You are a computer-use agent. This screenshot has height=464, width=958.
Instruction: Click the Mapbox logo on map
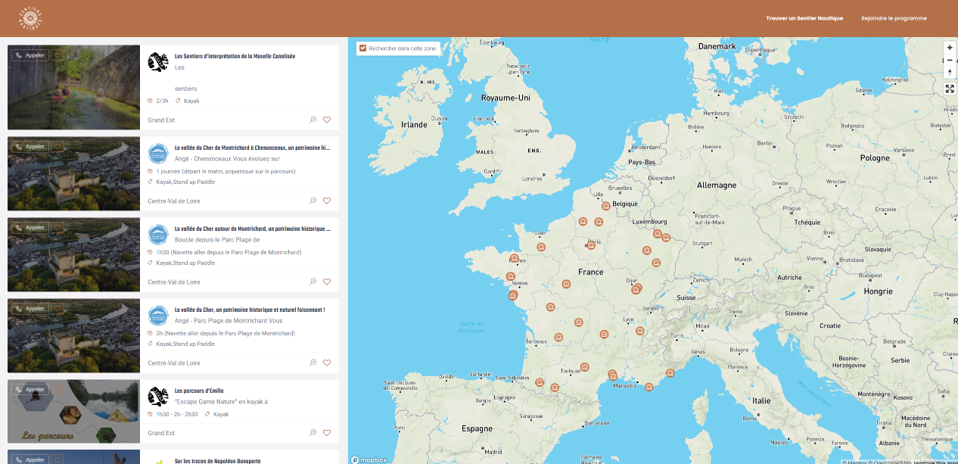370,459
